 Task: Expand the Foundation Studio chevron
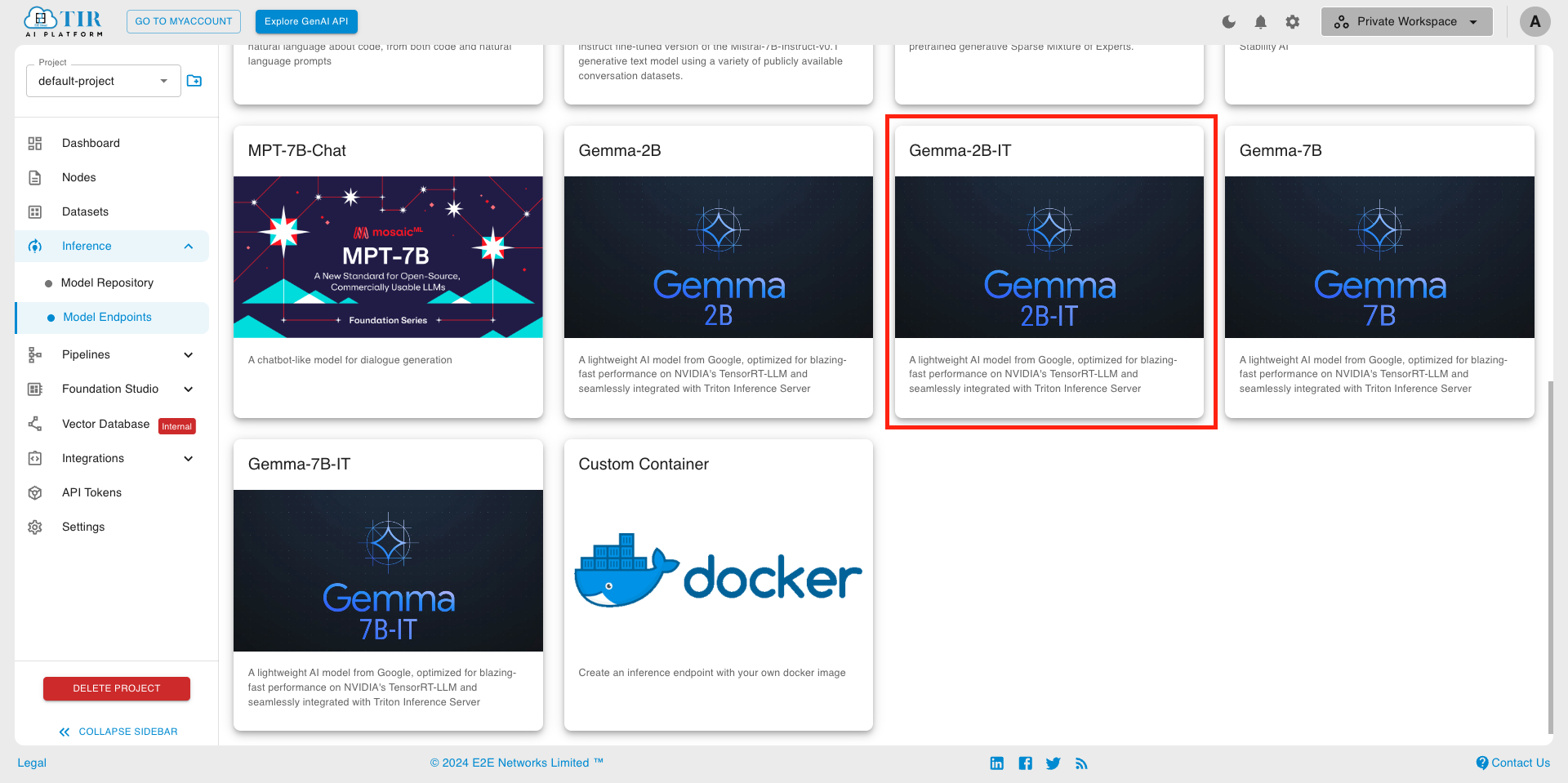[x=189, y=389]
